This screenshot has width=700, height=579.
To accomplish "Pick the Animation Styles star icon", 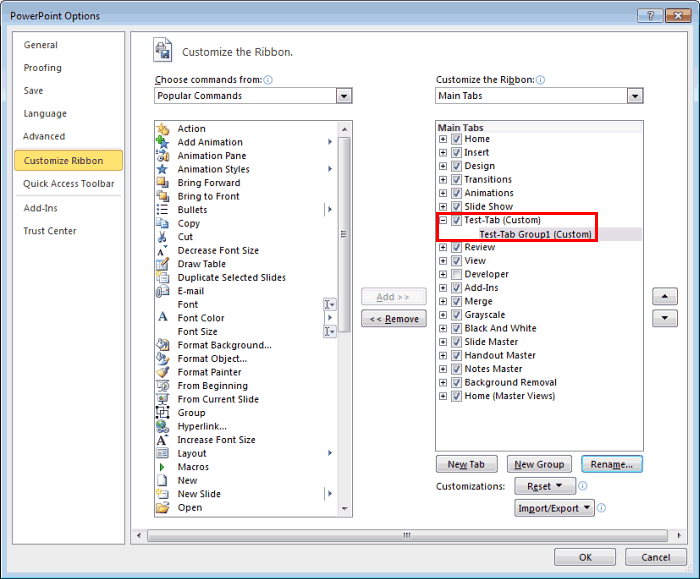I will 163,169.
